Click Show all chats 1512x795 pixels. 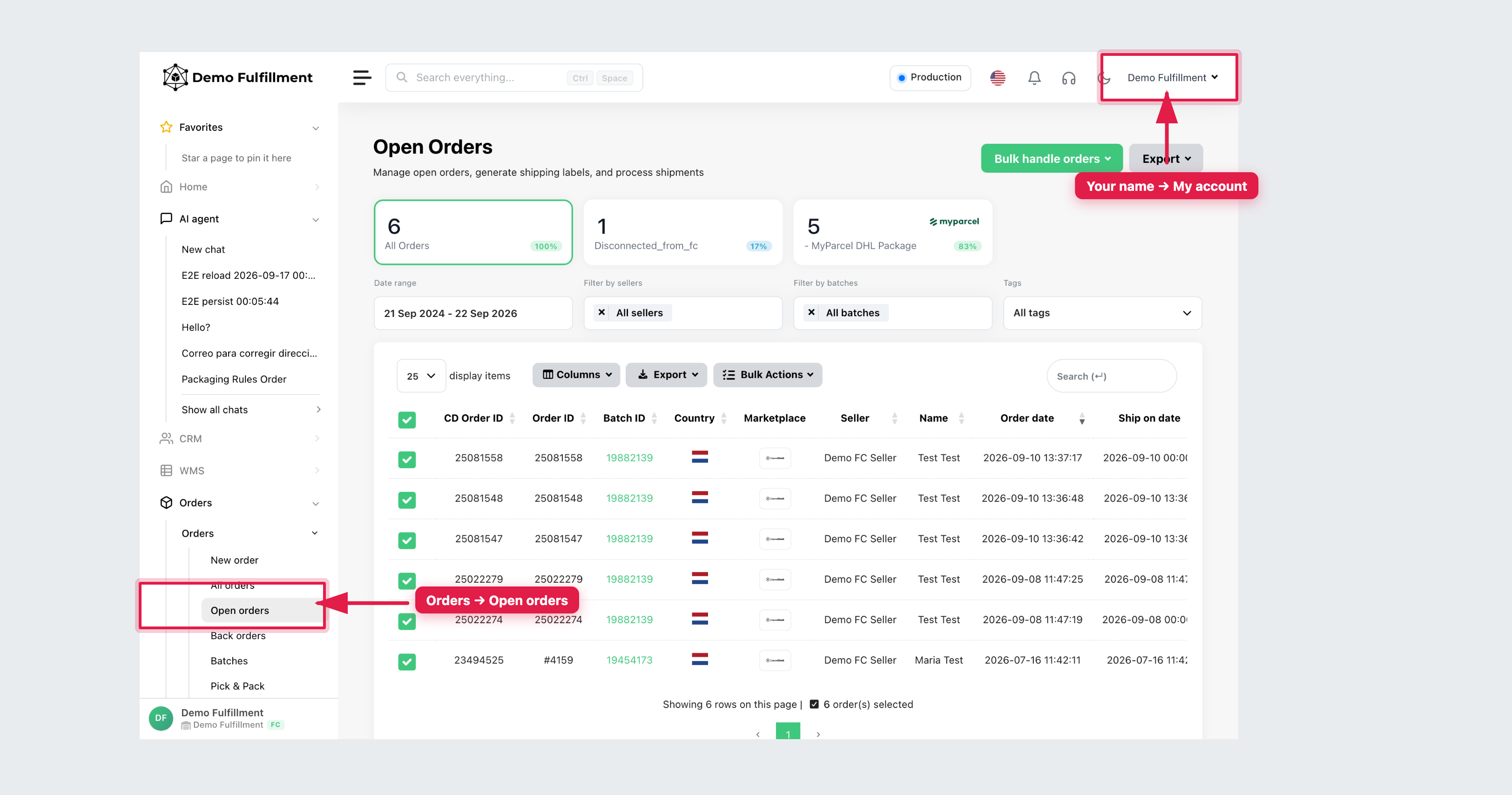pos(250,410)
